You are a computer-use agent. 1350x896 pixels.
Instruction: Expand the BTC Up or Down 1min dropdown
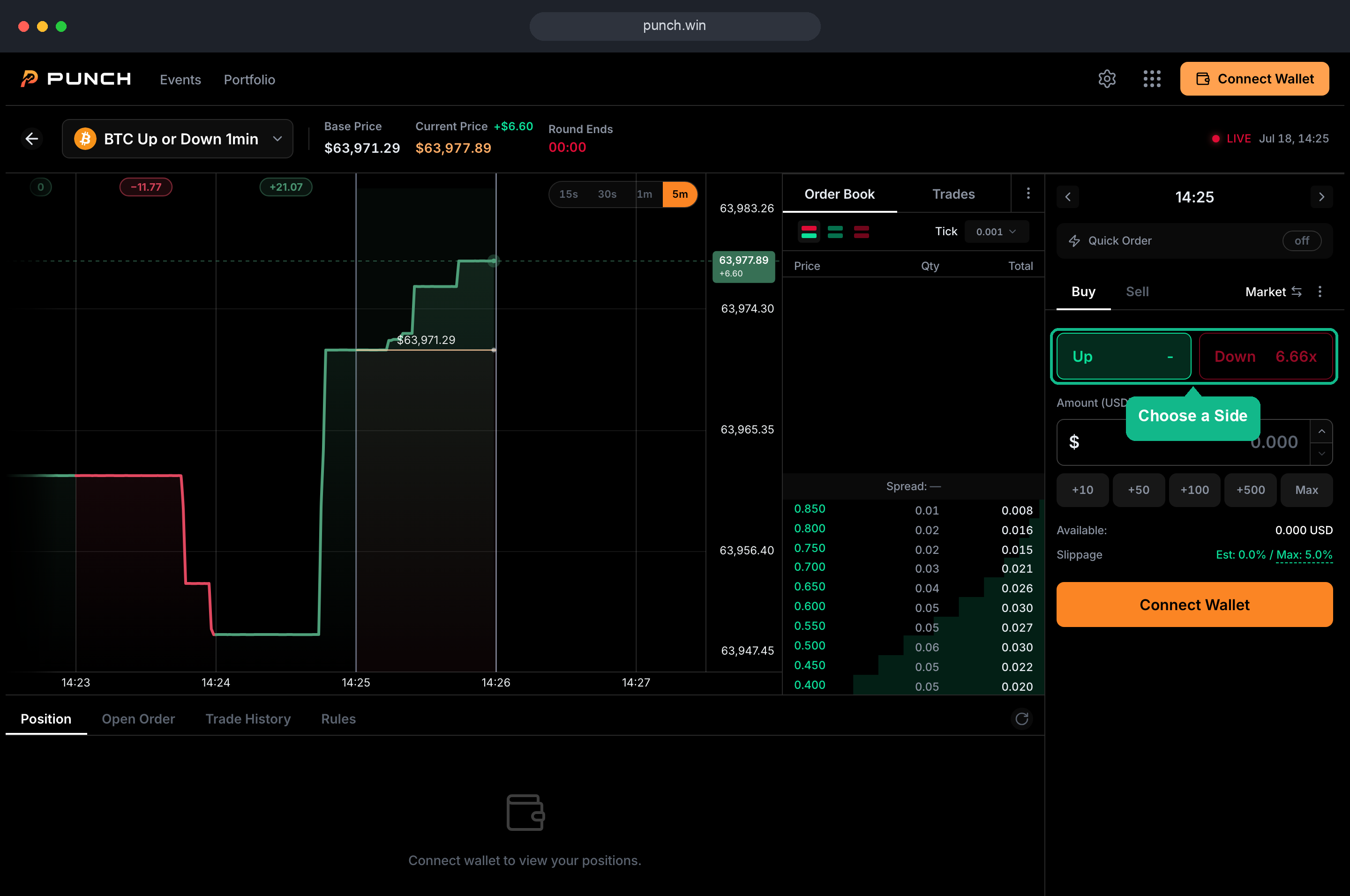178,138
